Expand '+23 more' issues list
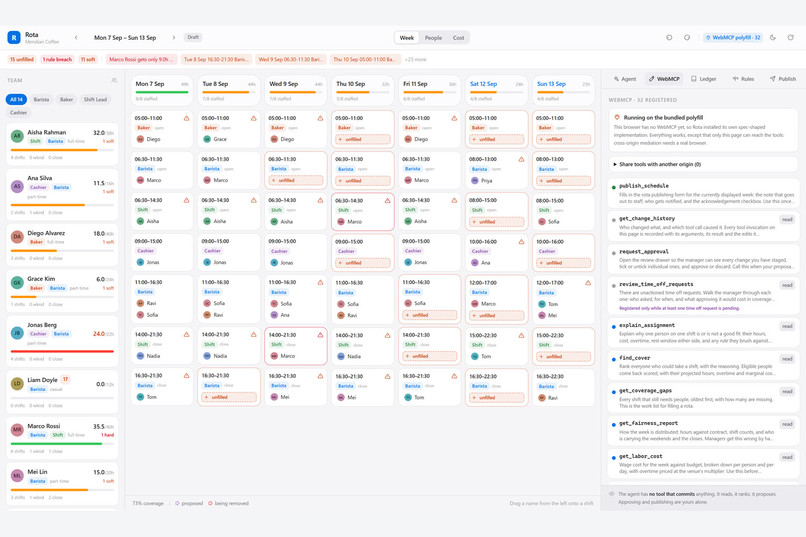The height and width of the screenshot is (537, 806). pos(415,60)
